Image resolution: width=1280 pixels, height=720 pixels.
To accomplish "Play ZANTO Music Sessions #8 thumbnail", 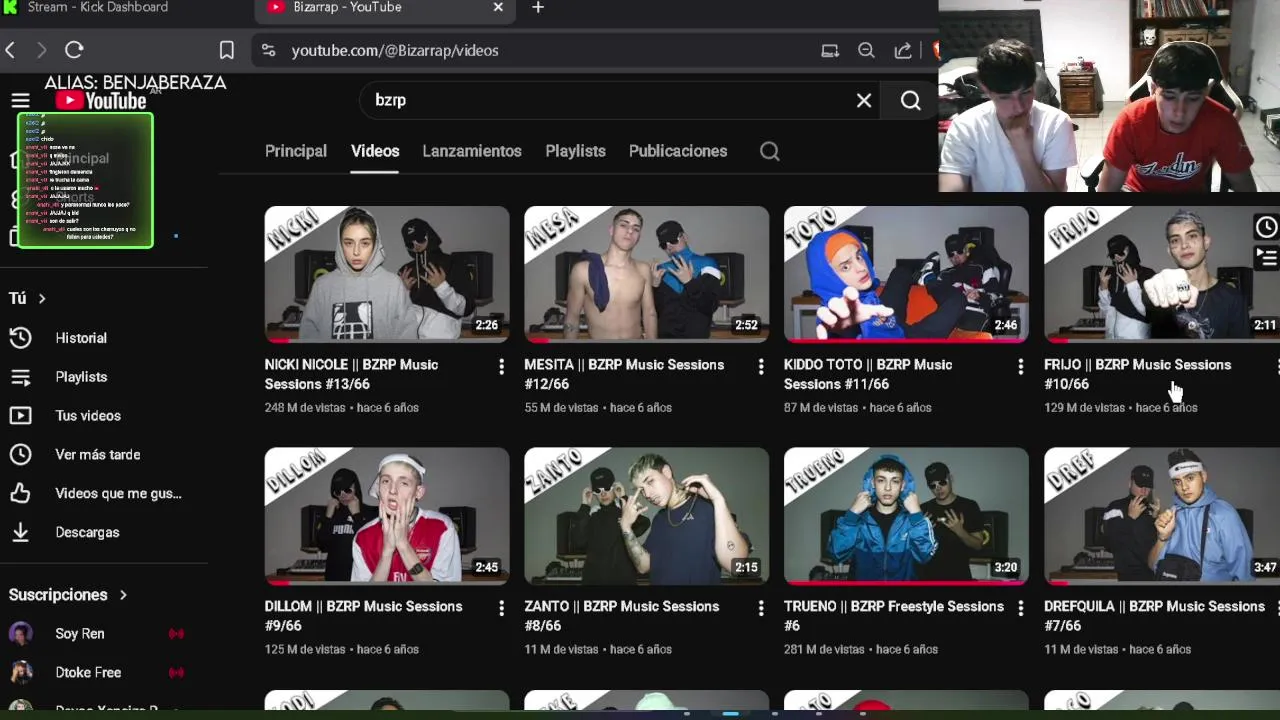I will pos(646,516).
